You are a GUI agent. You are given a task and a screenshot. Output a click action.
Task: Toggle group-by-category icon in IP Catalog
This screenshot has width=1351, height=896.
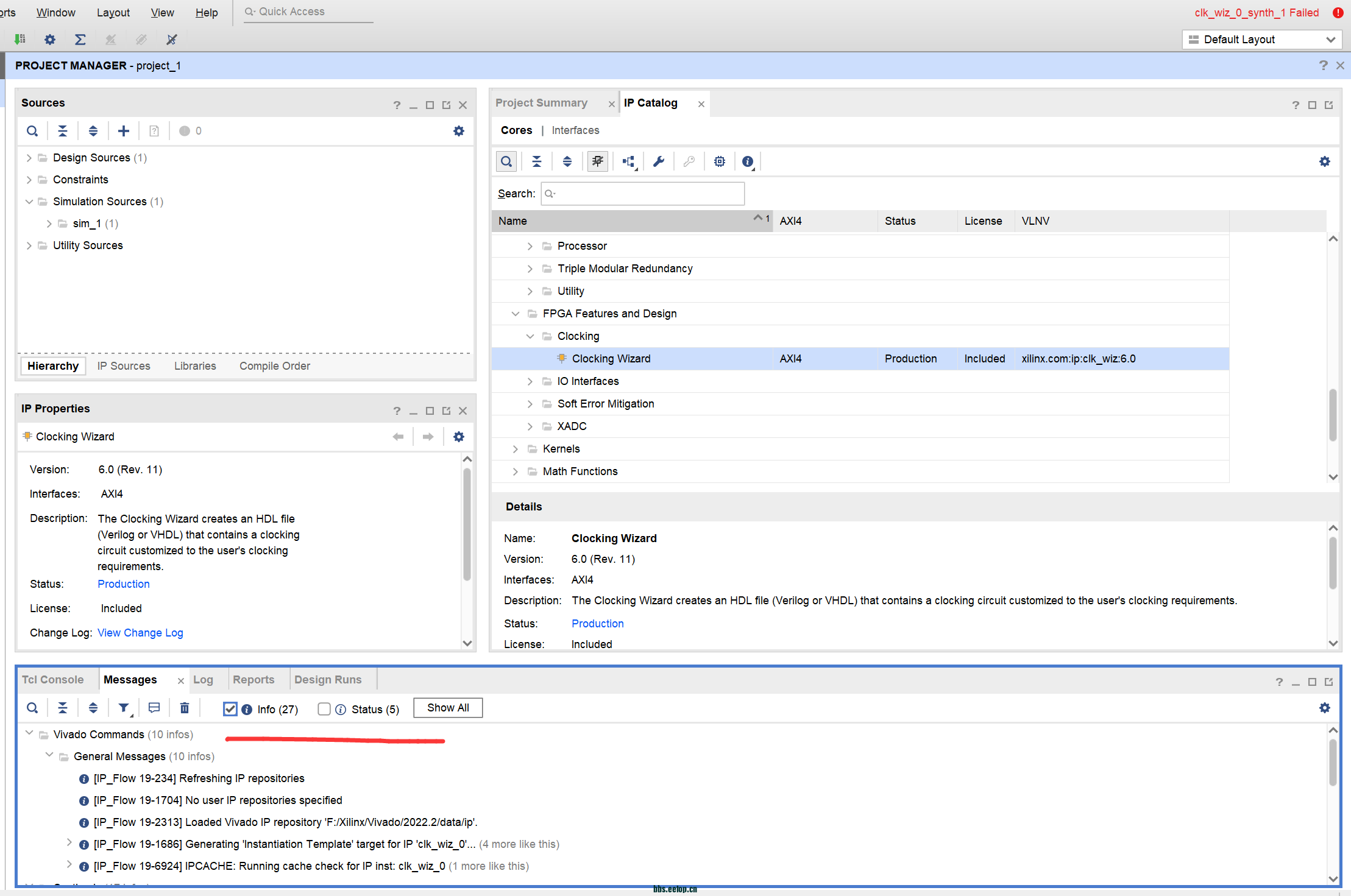598,161
